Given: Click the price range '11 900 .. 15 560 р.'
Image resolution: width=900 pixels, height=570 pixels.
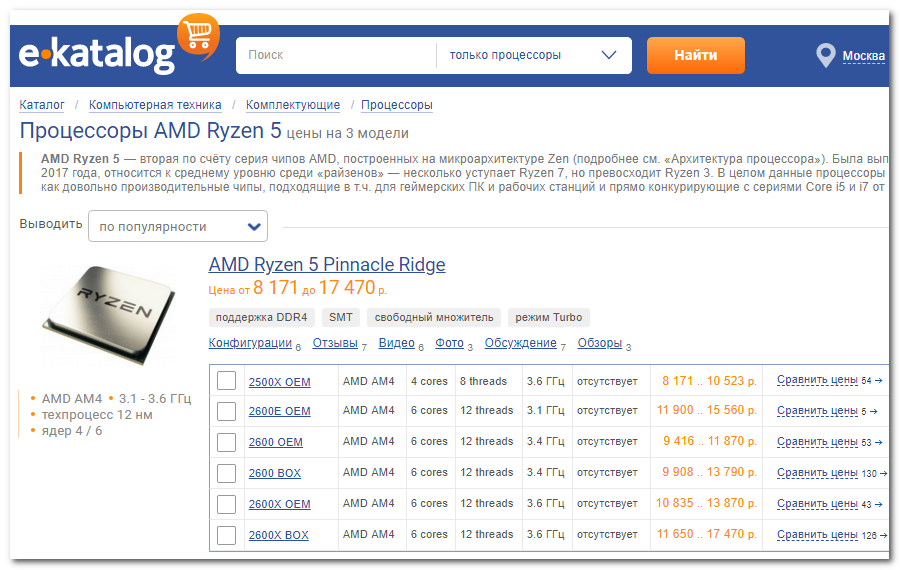Looking at the screenshot, I should 707,410.
